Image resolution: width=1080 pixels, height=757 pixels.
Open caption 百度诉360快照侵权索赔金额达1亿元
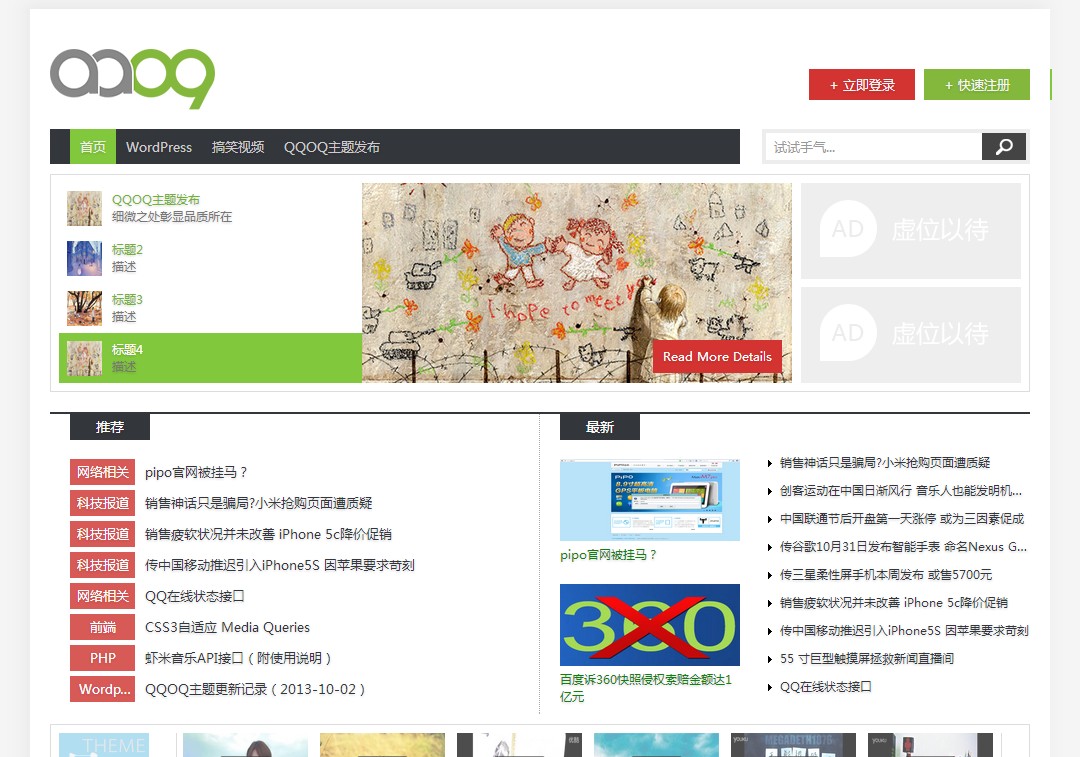point(646,688)
